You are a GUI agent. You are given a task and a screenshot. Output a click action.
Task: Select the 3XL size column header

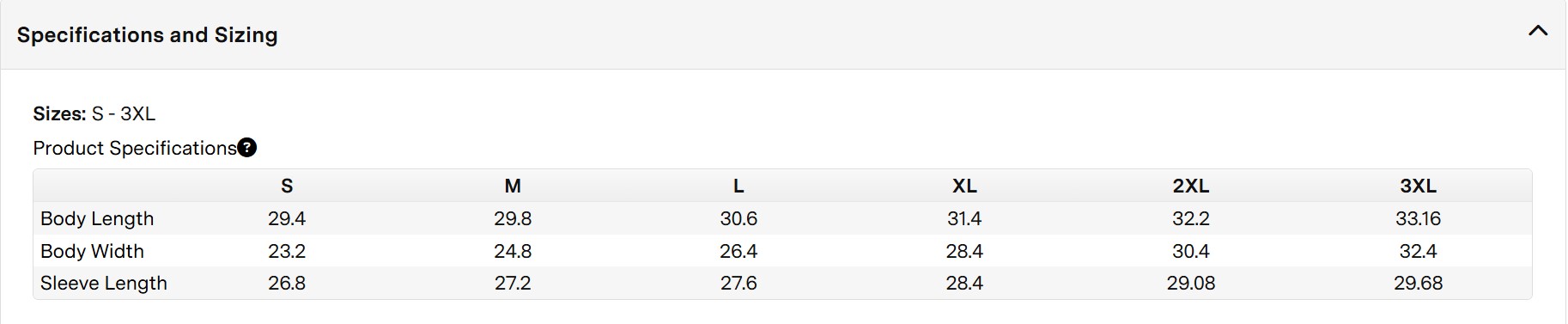click(x=1419, y=186)
